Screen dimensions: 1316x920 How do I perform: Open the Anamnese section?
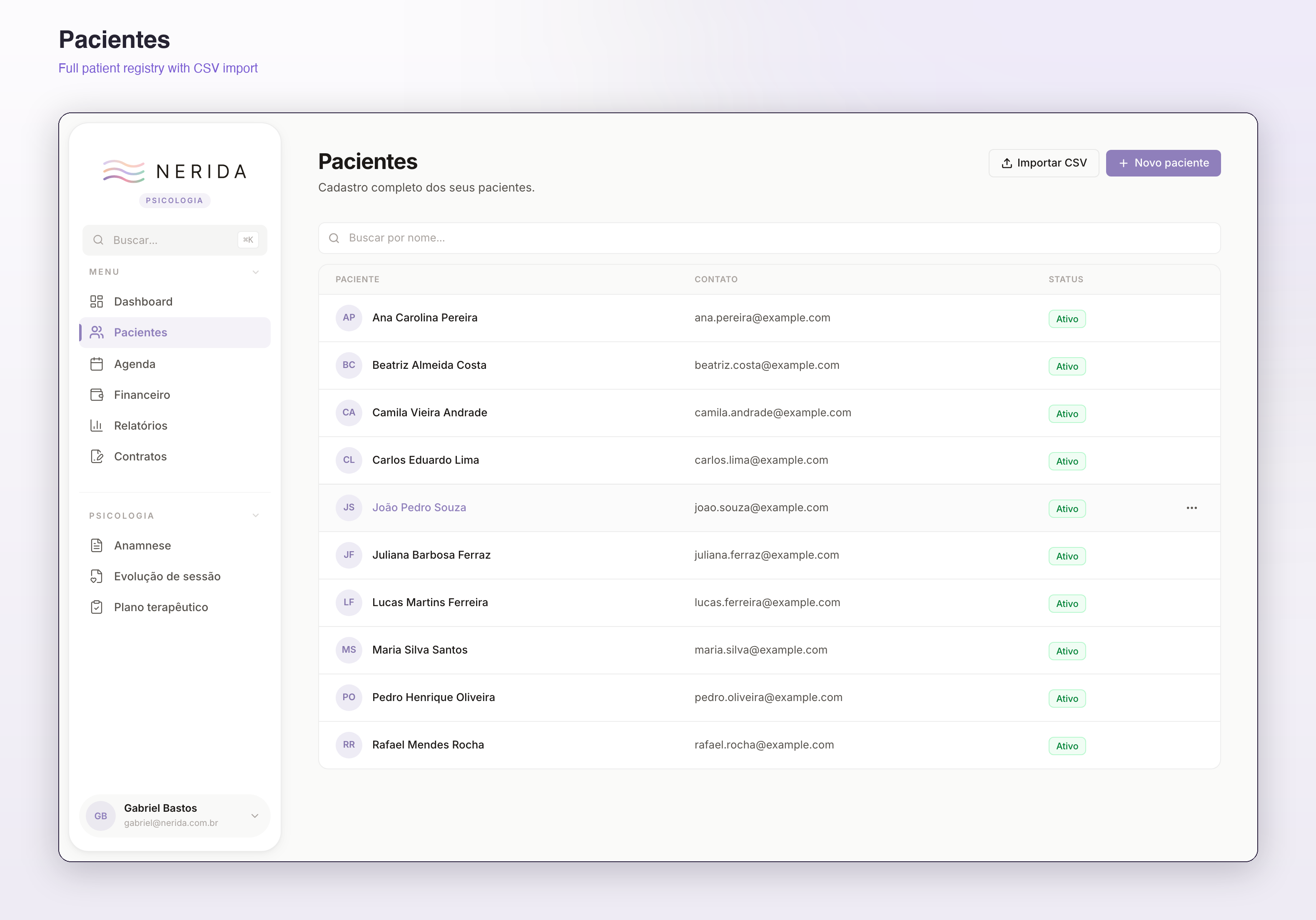click(175, 545)
